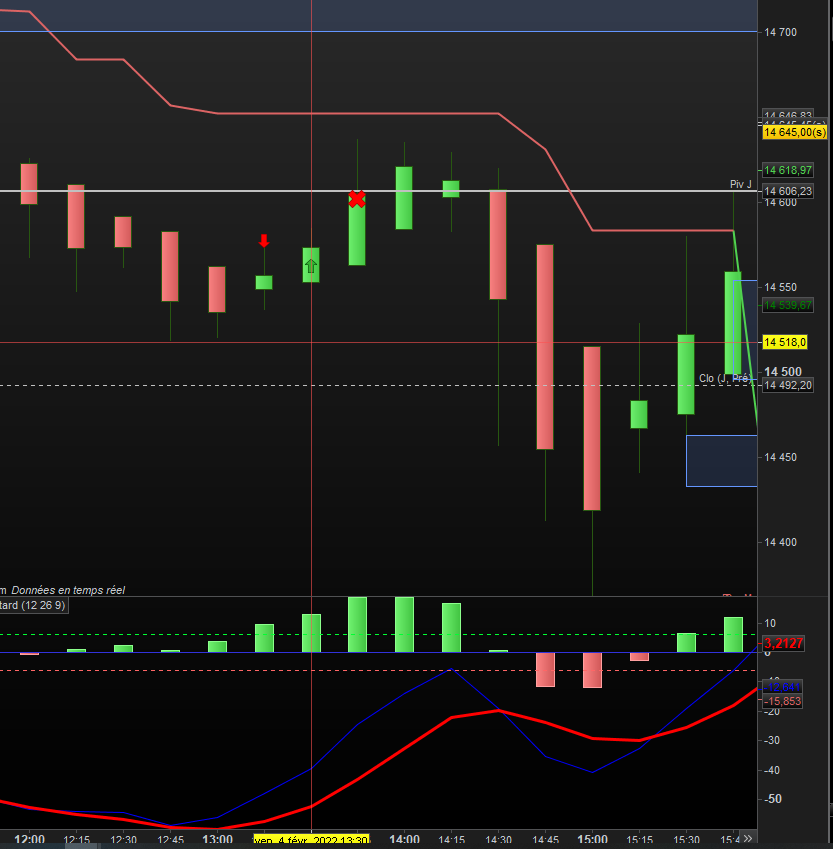Click the red X exit marker

(357, 199)
